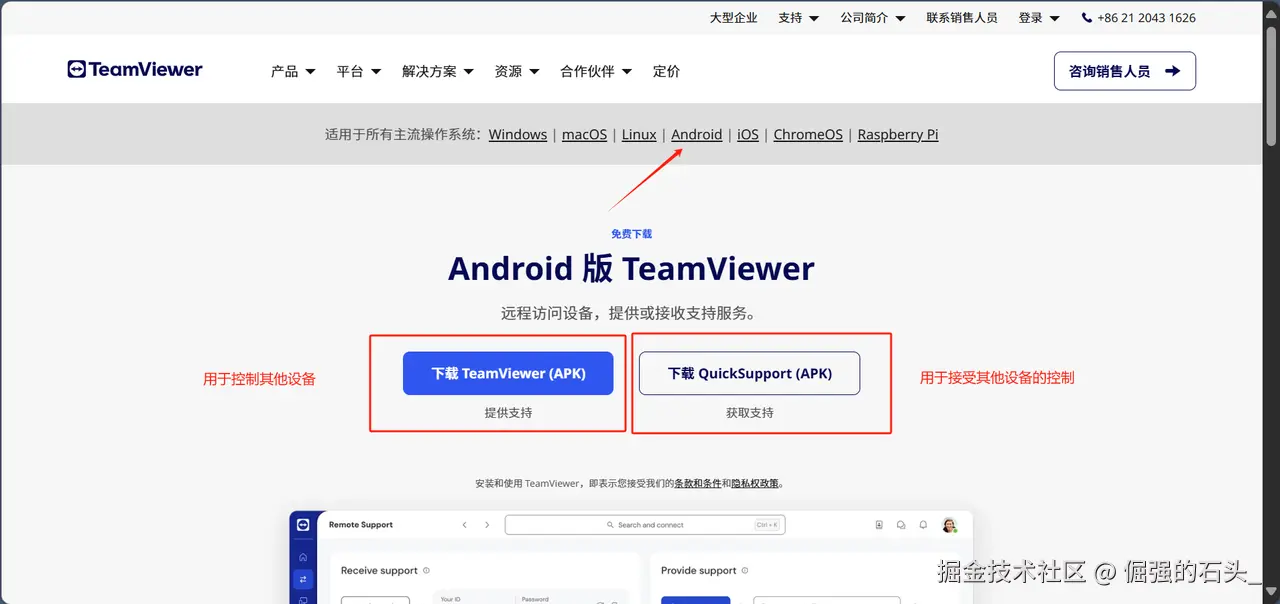Click 下载 TeamViewer (APK) button
Screen dimensions: 1280x604
508,373
